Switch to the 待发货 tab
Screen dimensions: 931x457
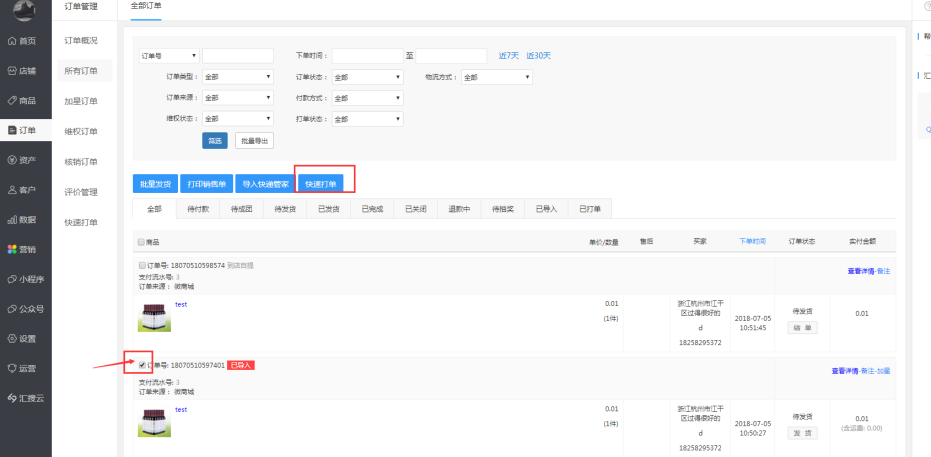coord(284,209)
